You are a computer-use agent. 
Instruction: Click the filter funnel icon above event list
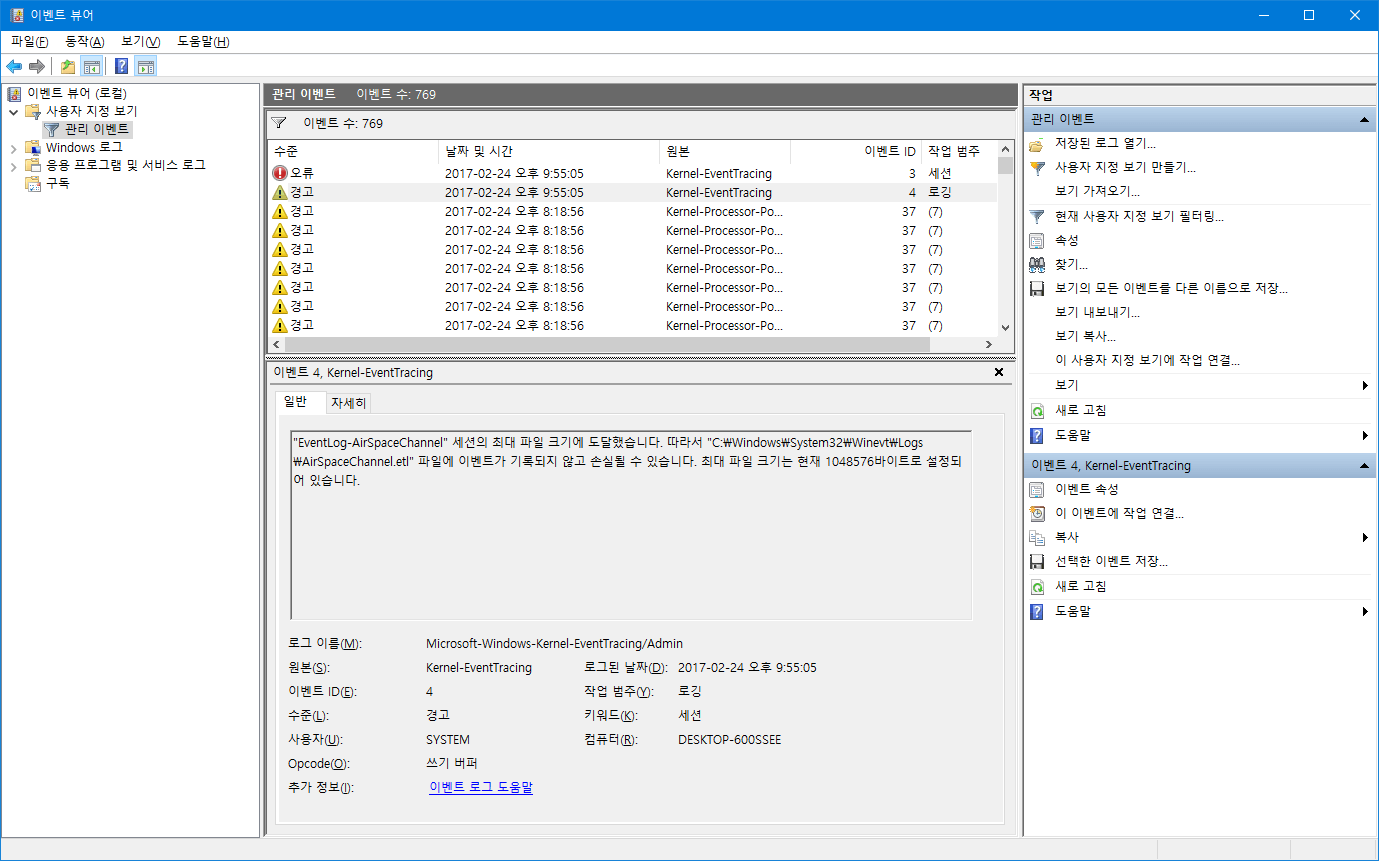coord(279,123)
